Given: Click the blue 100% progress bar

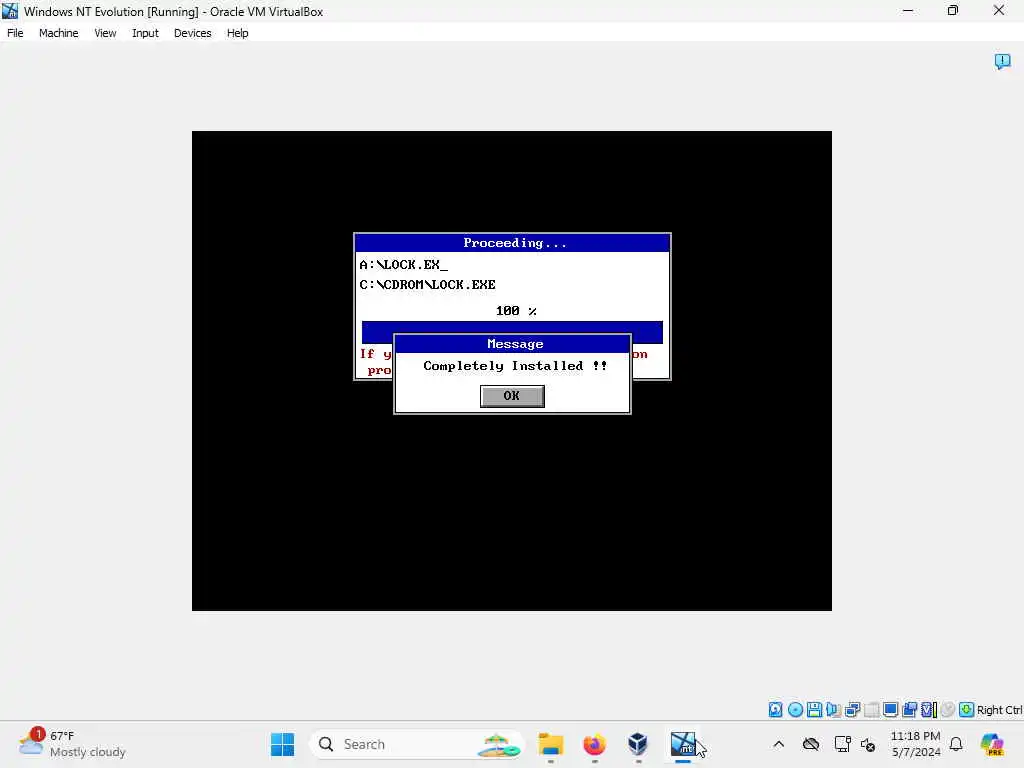Looking at the screenshot, I should [512, 332].
